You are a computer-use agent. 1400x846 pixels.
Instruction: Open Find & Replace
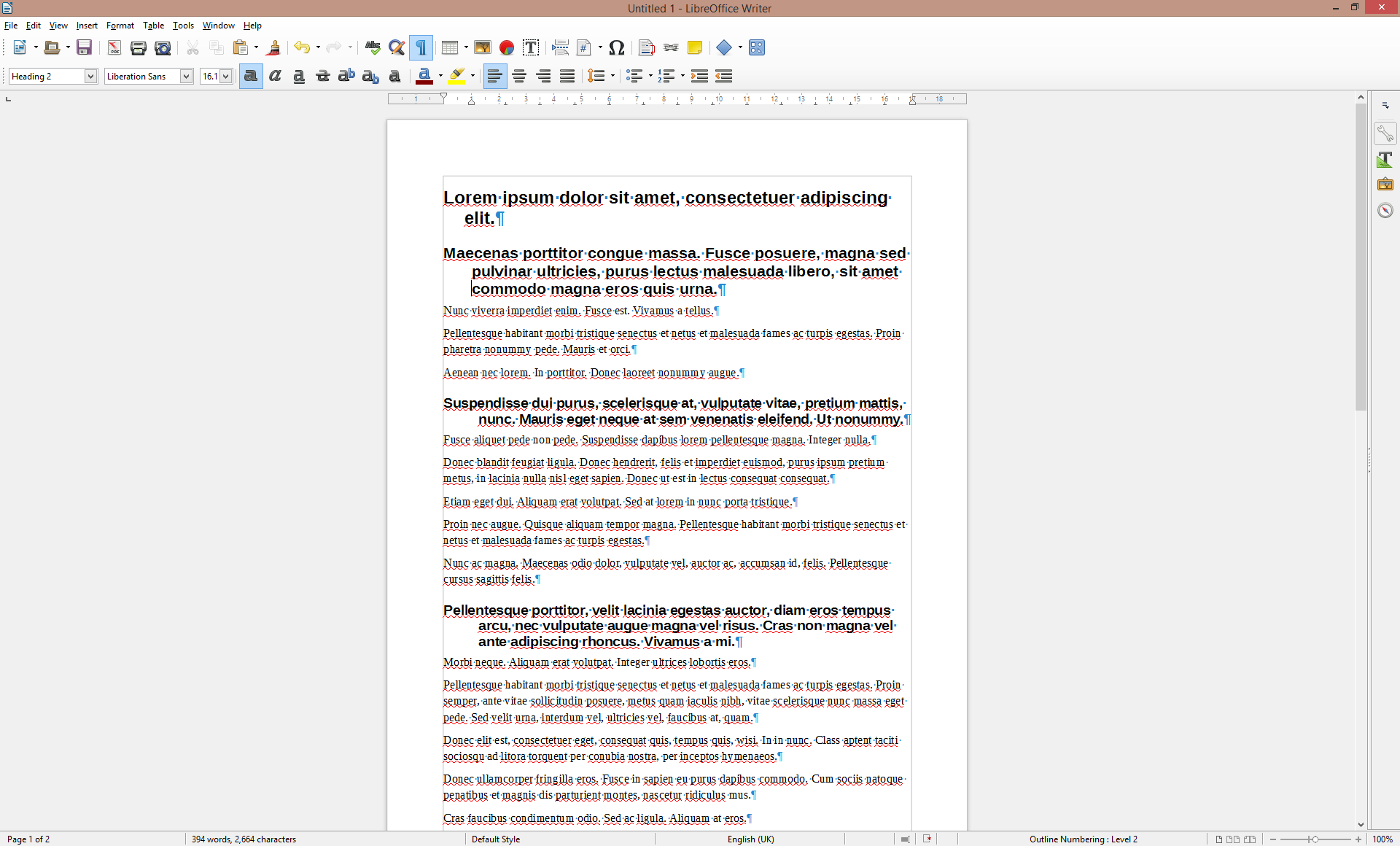tap(397, 47)
